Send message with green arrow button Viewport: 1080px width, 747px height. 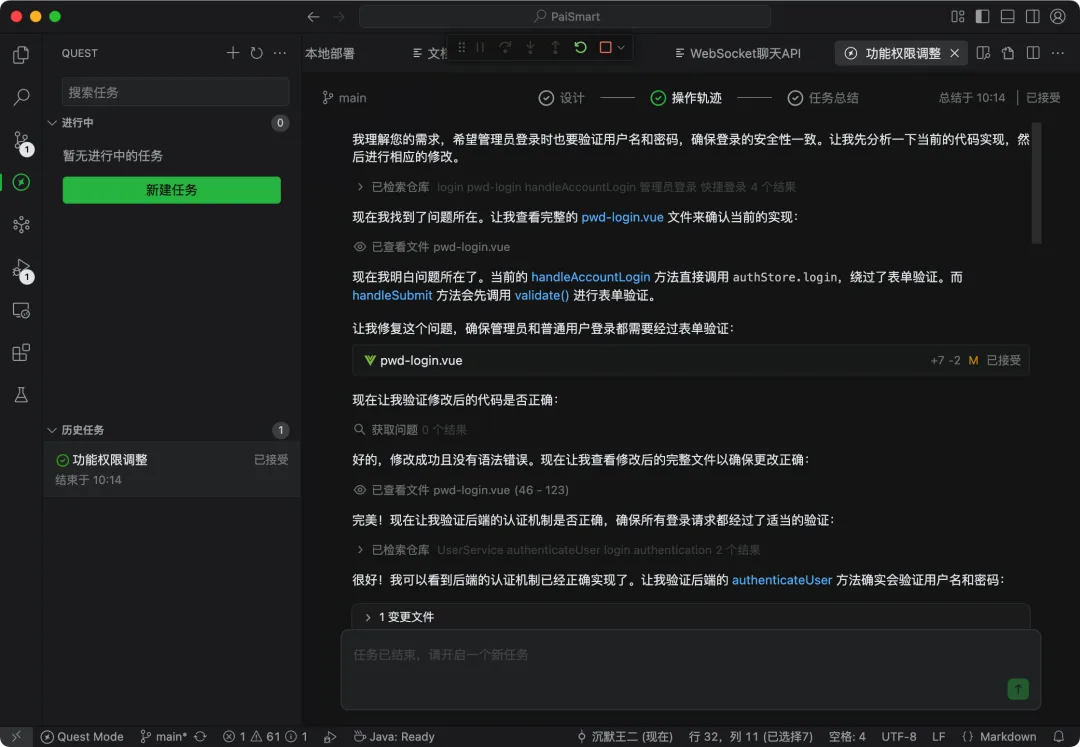[x=1017, y=688]
